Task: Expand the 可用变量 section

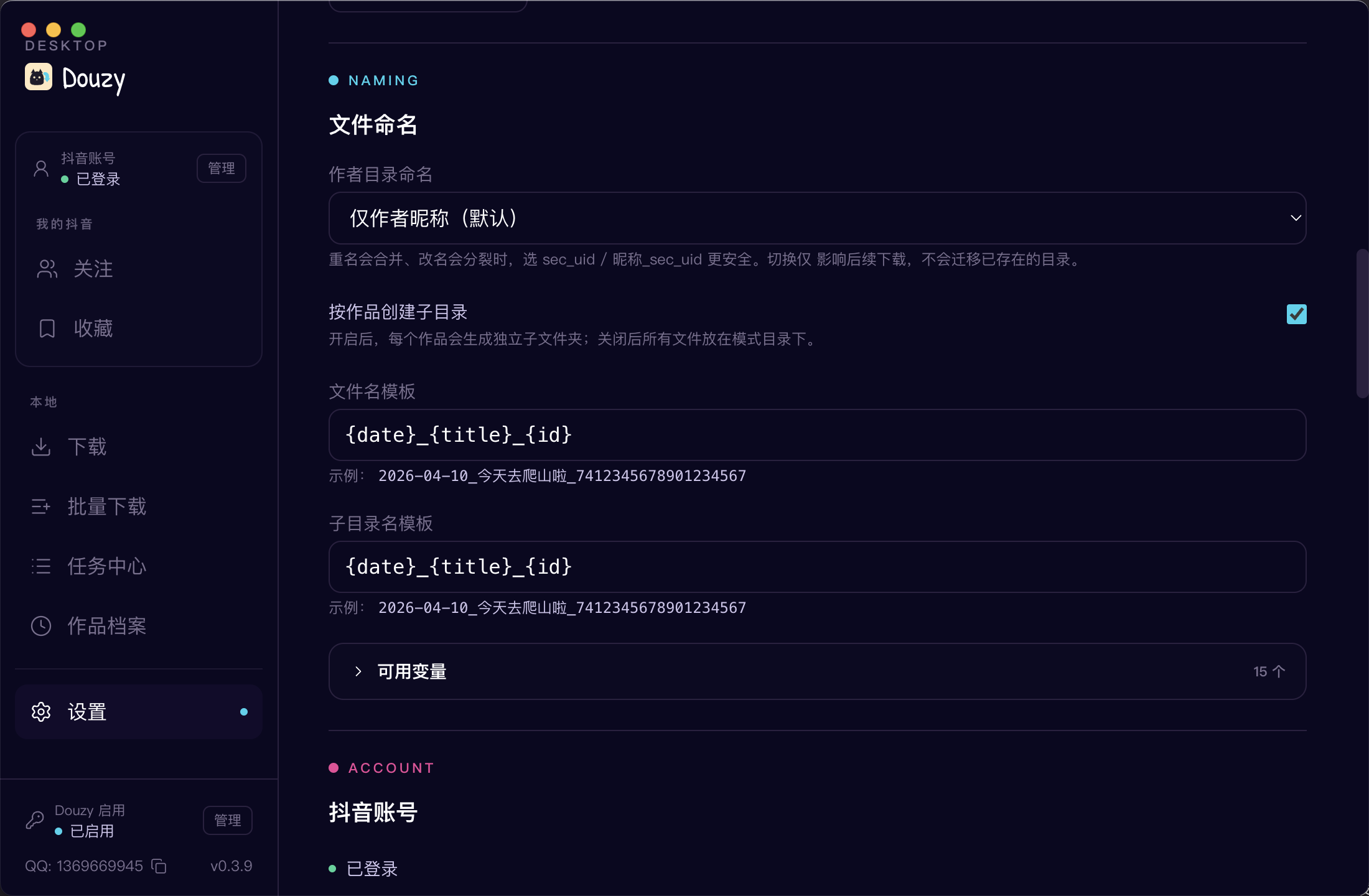Action: [817, 671]
